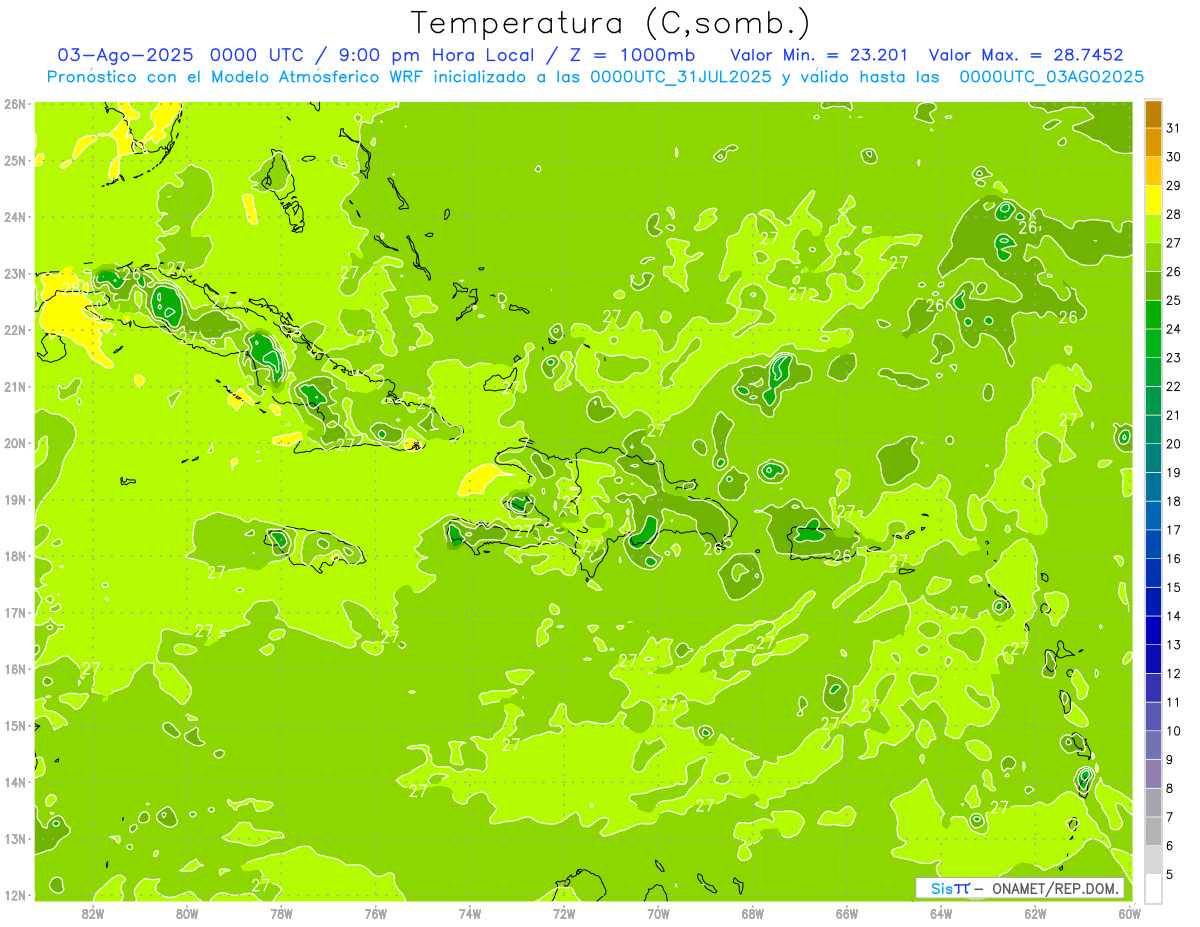Screen dimensions: 1200x927
Task: Click the lime legend band between 27 and 28
Action: click(x=1153, y=229)
